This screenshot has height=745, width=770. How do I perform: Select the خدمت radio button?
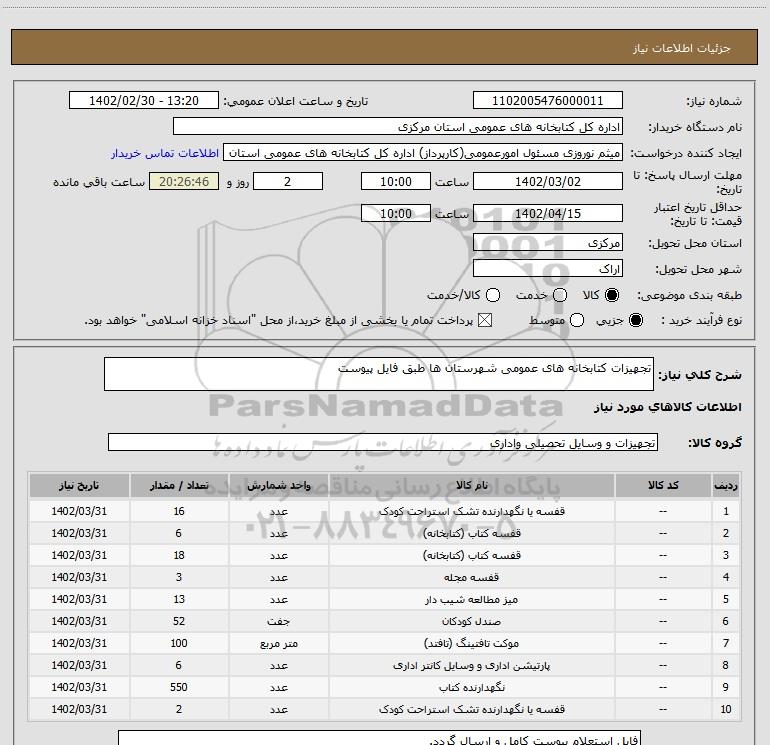(x=560, y=296)
